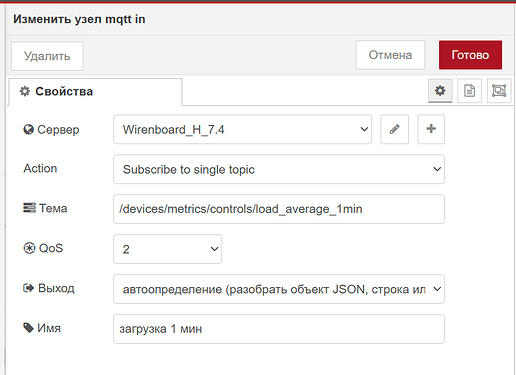
Task: Click the edit server pencil icon
Action: point(395,129)
